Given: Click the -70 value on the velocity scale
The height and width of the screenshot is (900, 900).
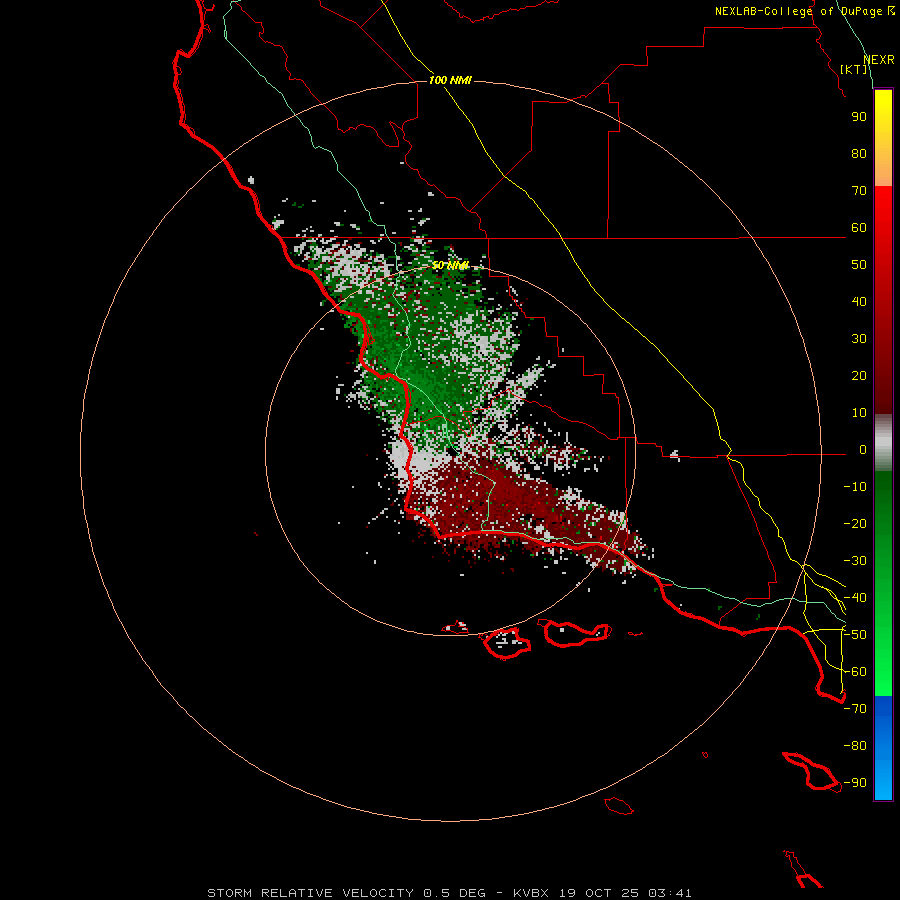Looking at the screenshot, I should tap(855, 709).
